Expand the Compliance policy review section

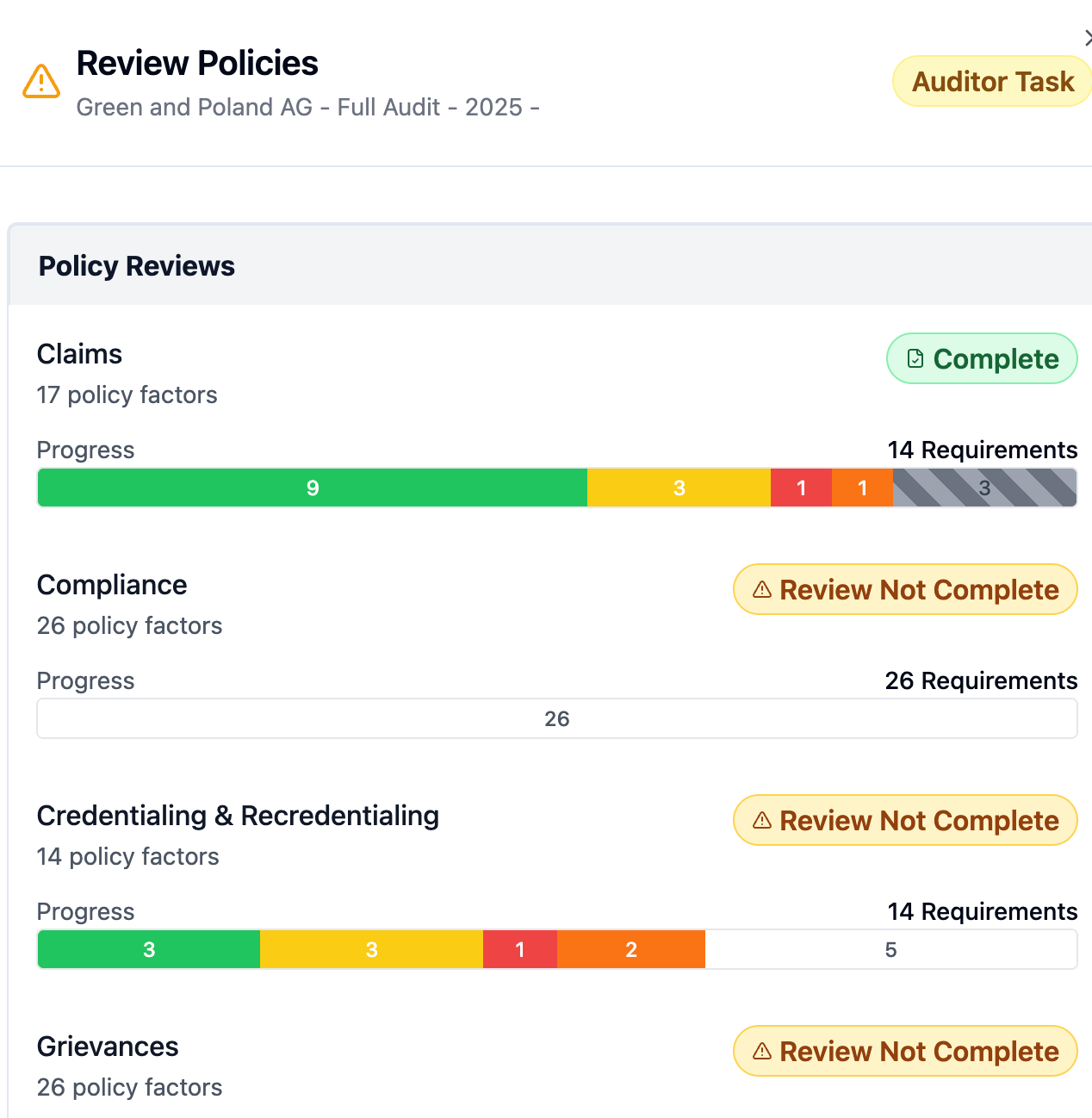112,585
